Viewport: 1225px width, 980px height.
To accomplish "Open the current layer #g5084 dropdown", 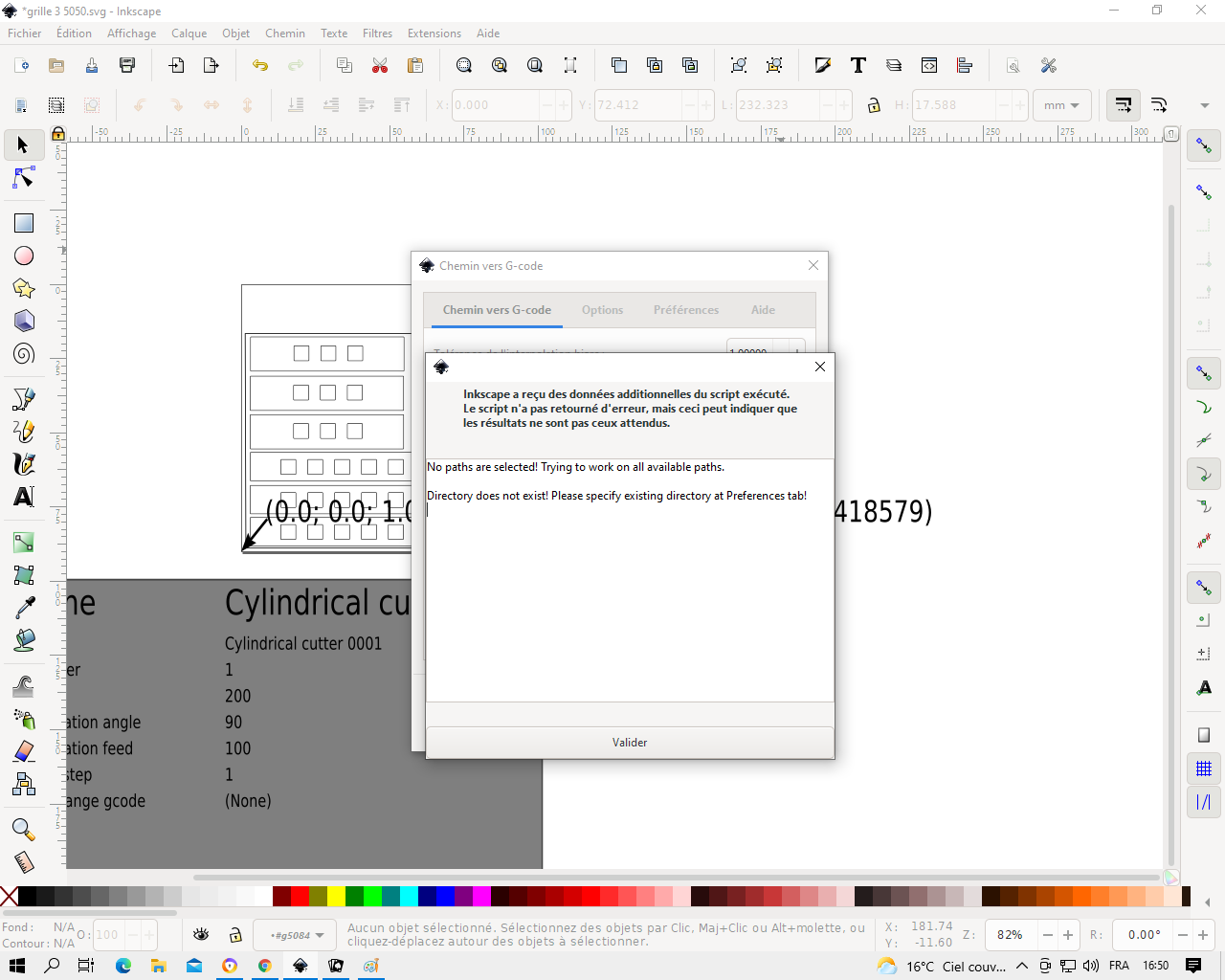I will (295, 935).
